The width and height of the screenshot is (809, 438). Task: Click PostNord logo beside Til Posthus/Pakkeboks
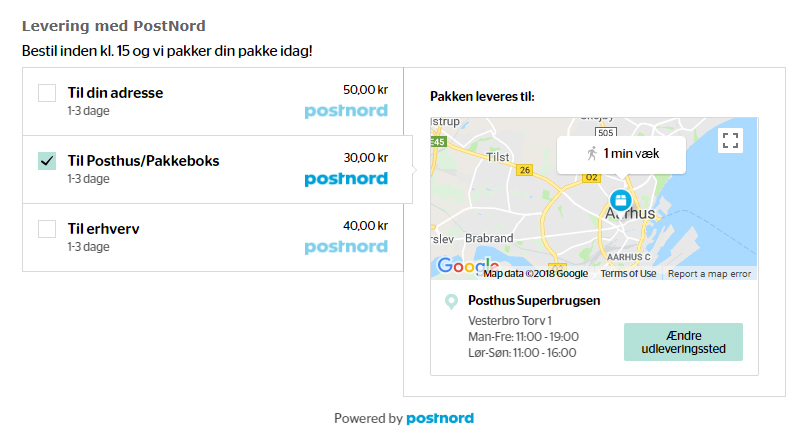346,179
